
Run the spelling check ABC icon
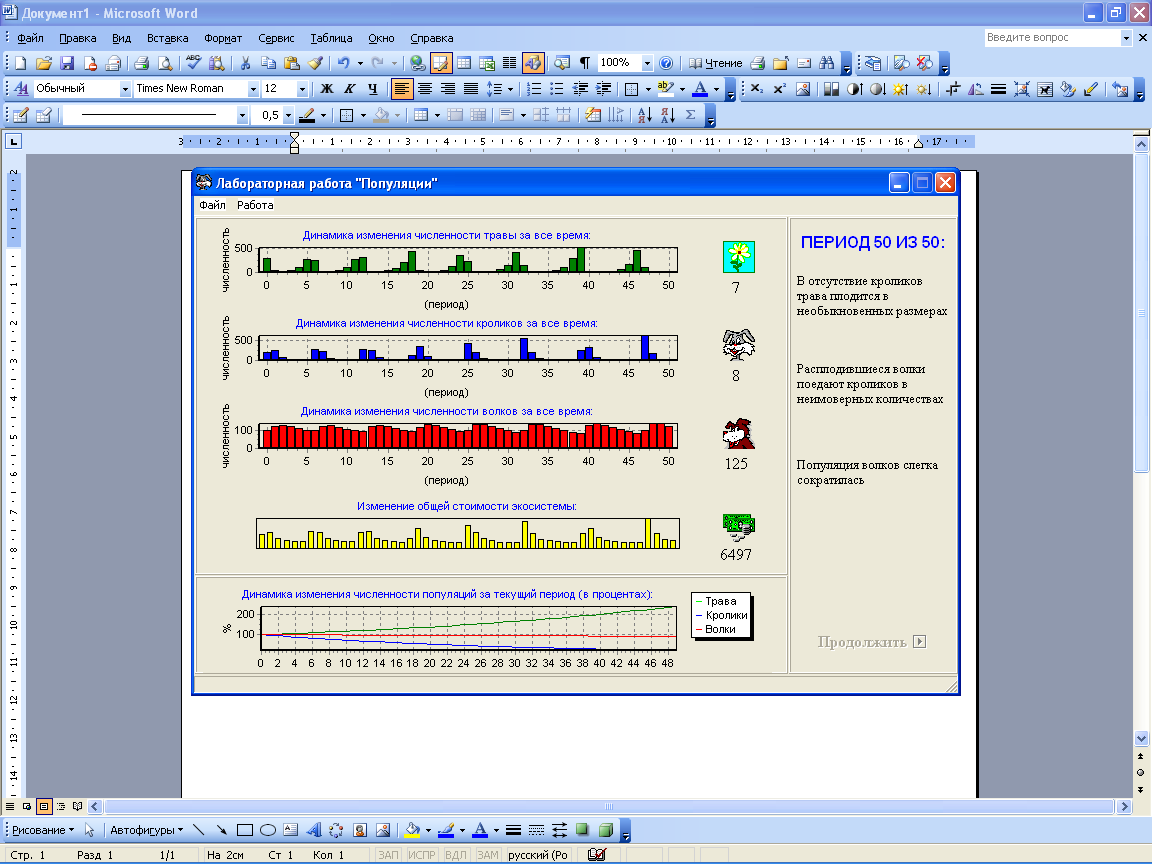tap(194, 63)
